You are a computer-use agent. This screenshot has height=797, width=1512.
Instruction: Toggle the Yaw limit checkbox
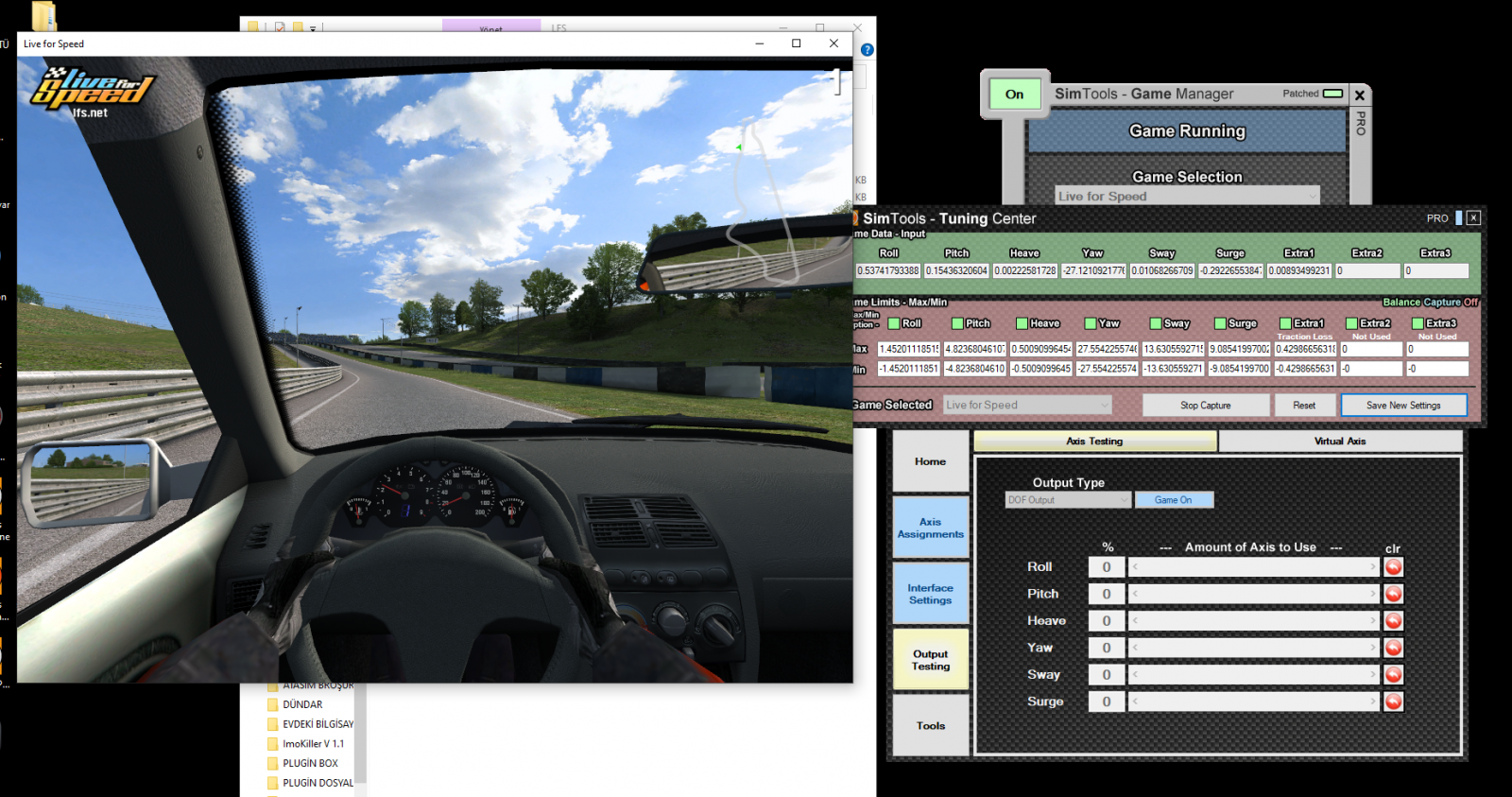tap(1091, 323)
